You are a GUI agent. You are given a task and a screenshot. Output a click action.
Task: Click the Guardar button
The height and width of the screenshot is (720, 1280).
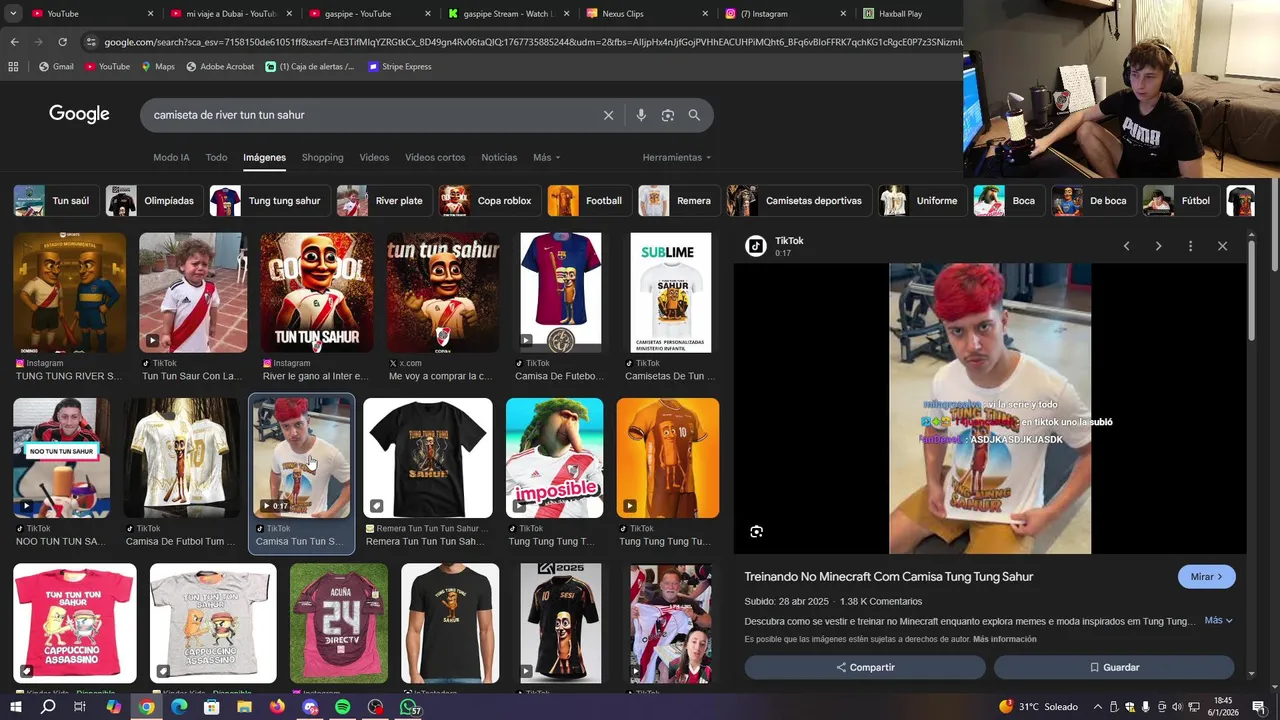(1114, 667)
